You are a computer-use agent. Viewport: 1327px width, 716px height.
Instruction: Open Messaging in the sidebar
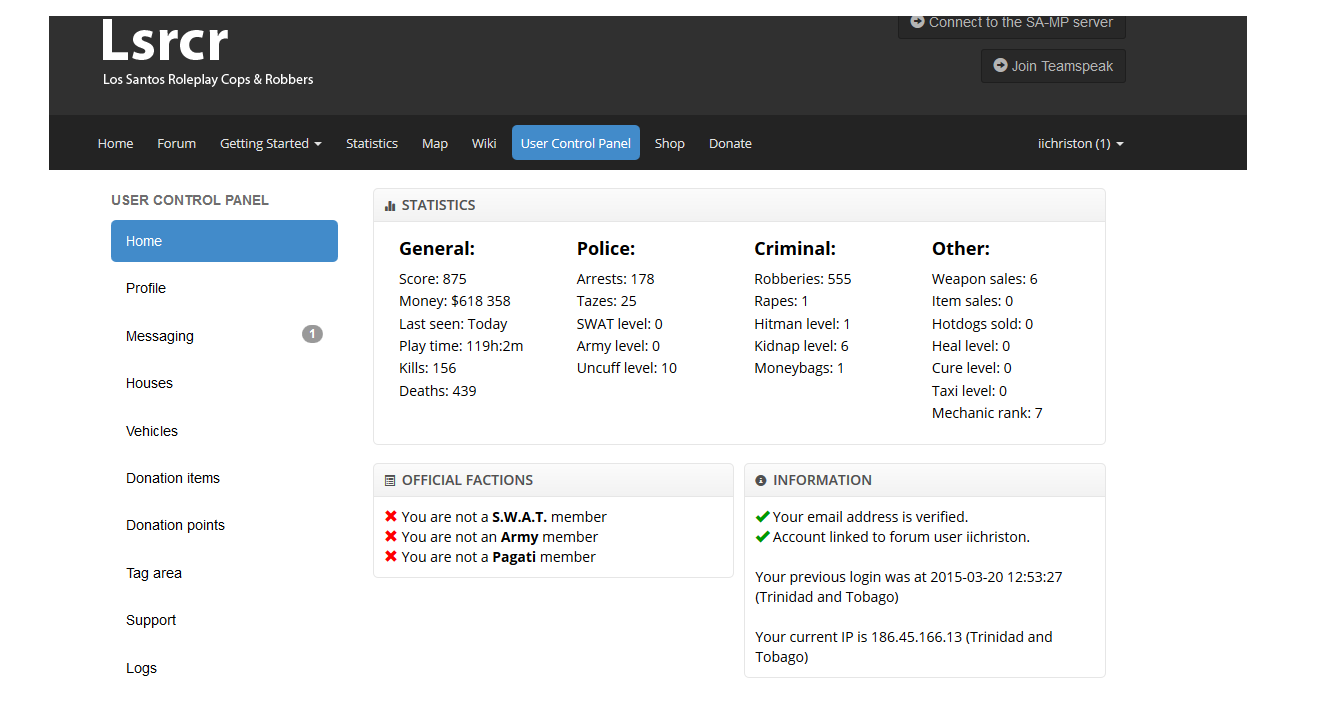point(224,335)
